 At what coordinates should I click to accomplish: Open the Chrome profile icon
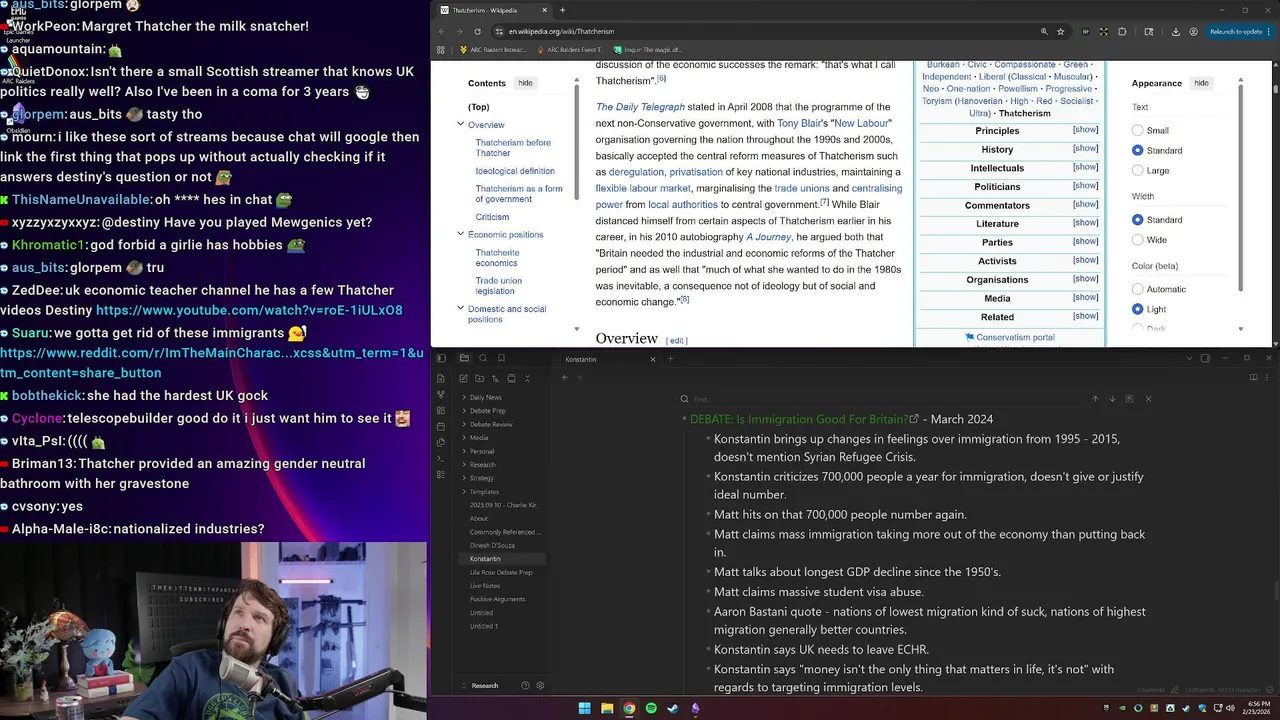pyautogui.click(x=1193, y=31)
